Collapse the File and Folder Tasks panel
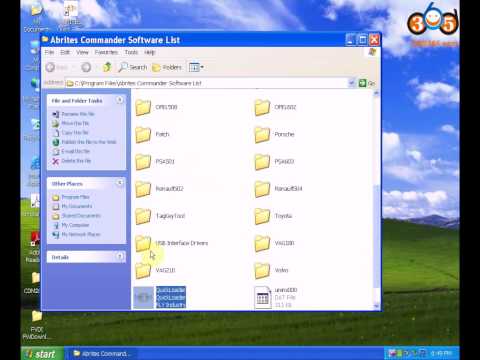This screenshot has height=360, width=480. [x=119, y=100]
